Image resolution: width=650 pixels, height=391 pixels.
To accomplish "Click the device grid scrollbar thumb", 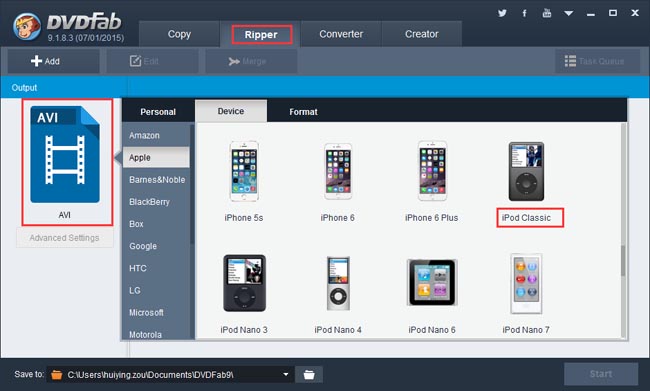I will [x=623, y=260].
